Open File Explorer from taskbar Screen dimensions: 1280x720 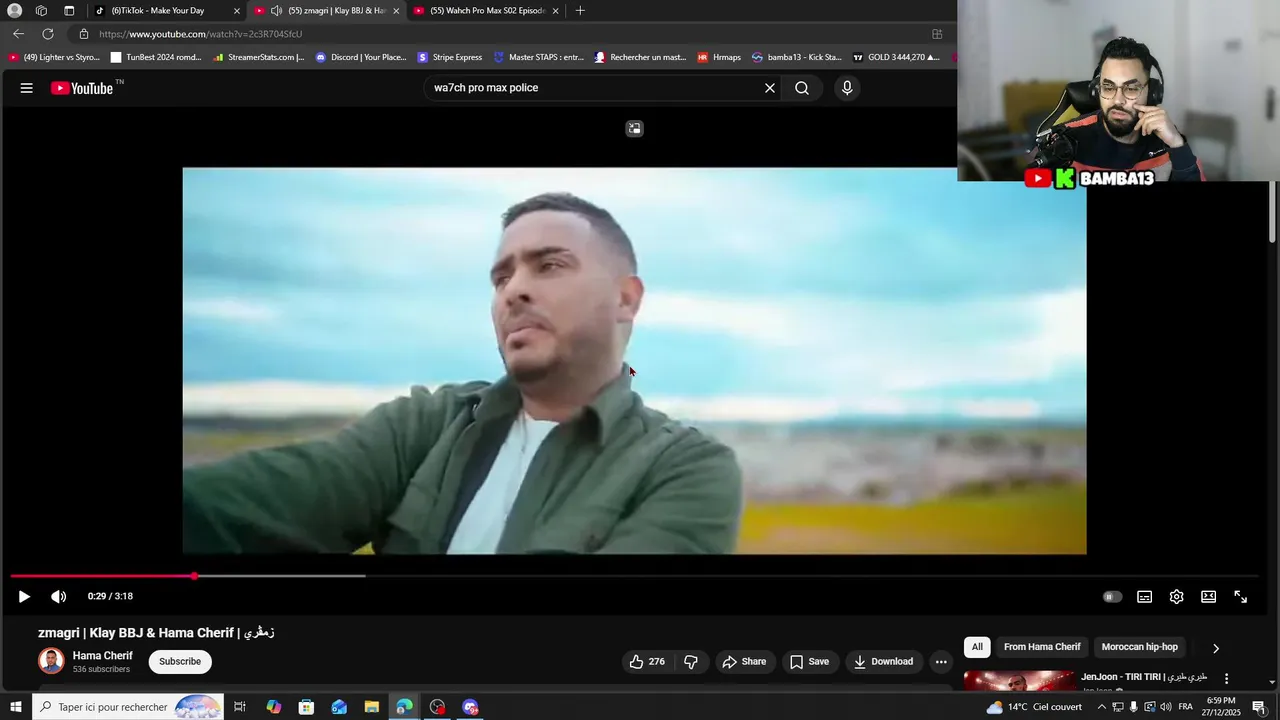coord(371,707)
